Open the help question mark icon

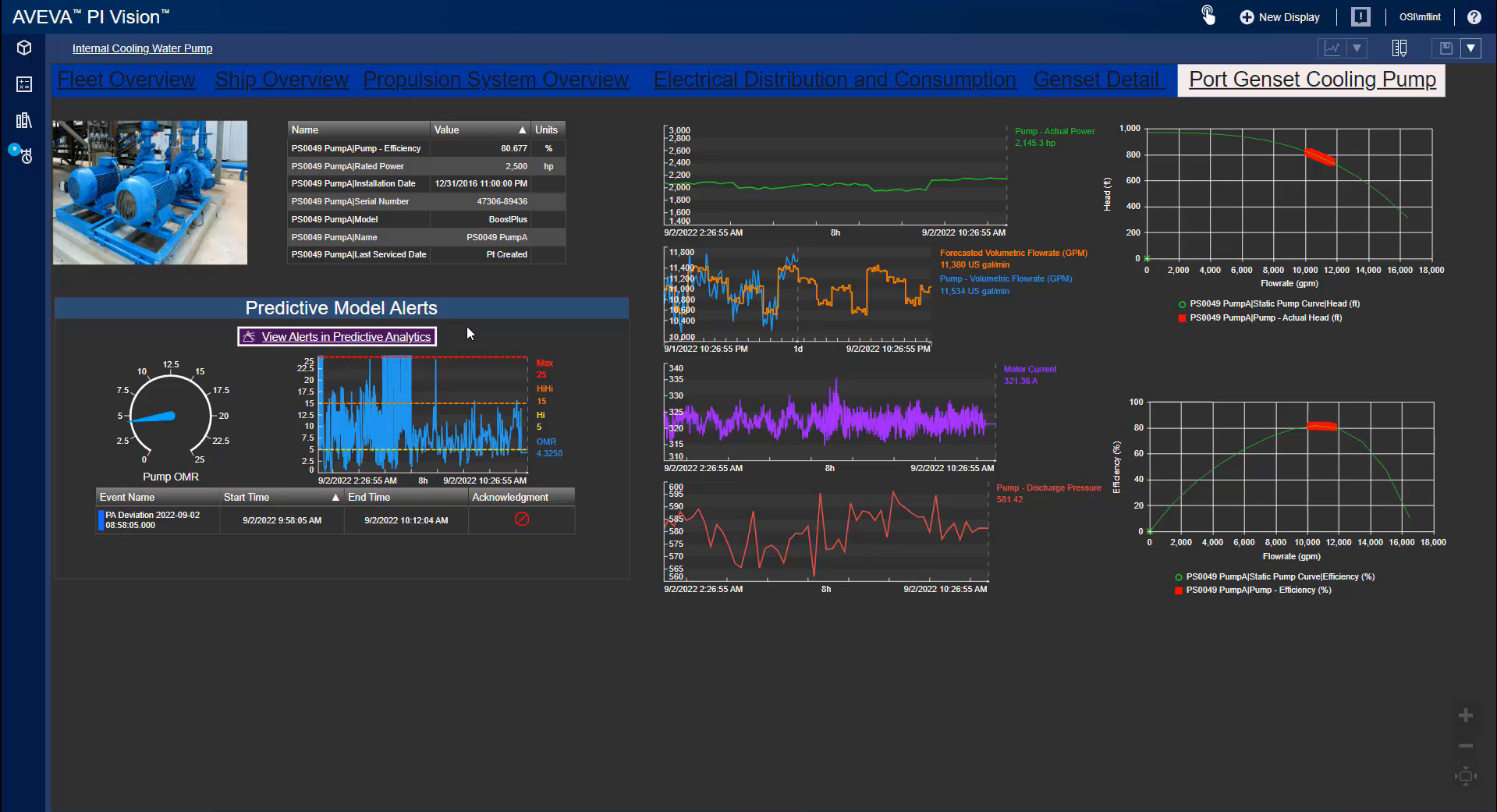[1474, 17]
